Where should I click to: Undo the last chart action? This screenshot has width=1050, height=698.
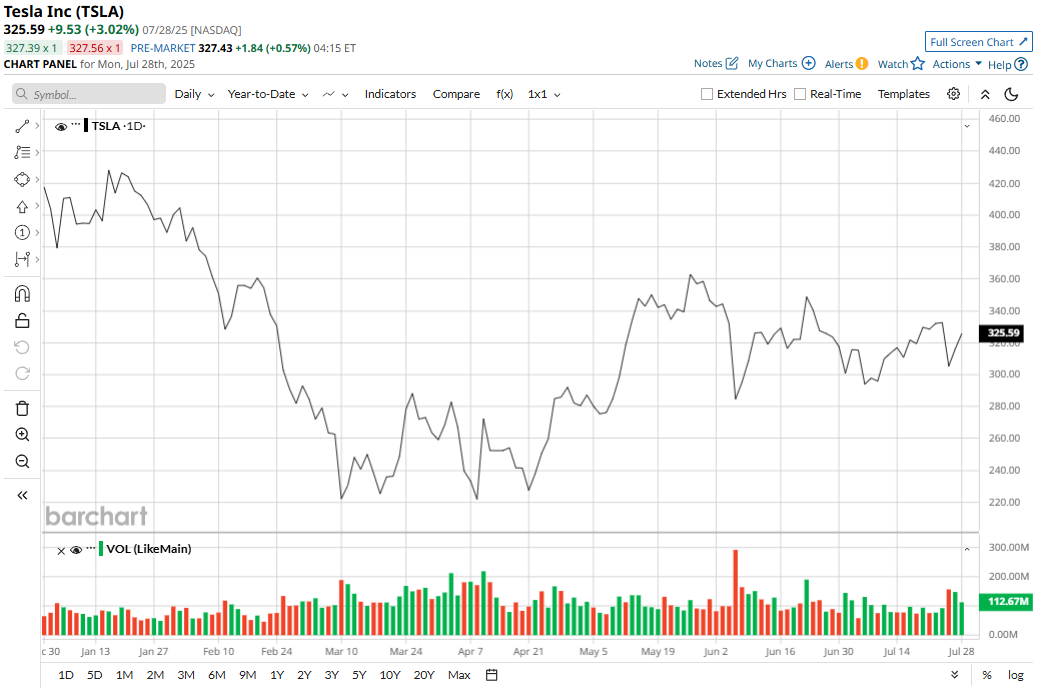click(x=22, y=347)
